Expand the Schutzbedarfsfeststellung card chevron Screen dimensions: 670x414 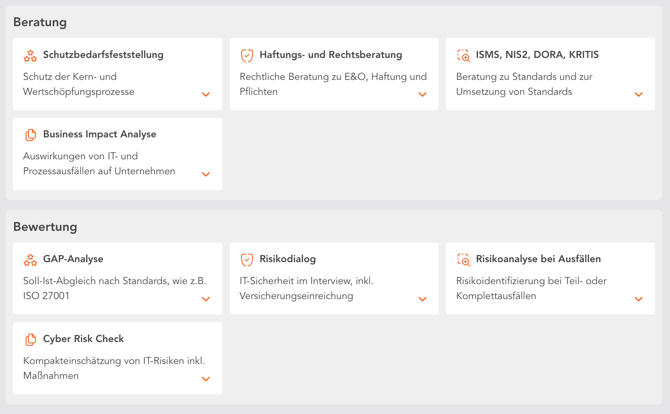(x=206, y=95)
